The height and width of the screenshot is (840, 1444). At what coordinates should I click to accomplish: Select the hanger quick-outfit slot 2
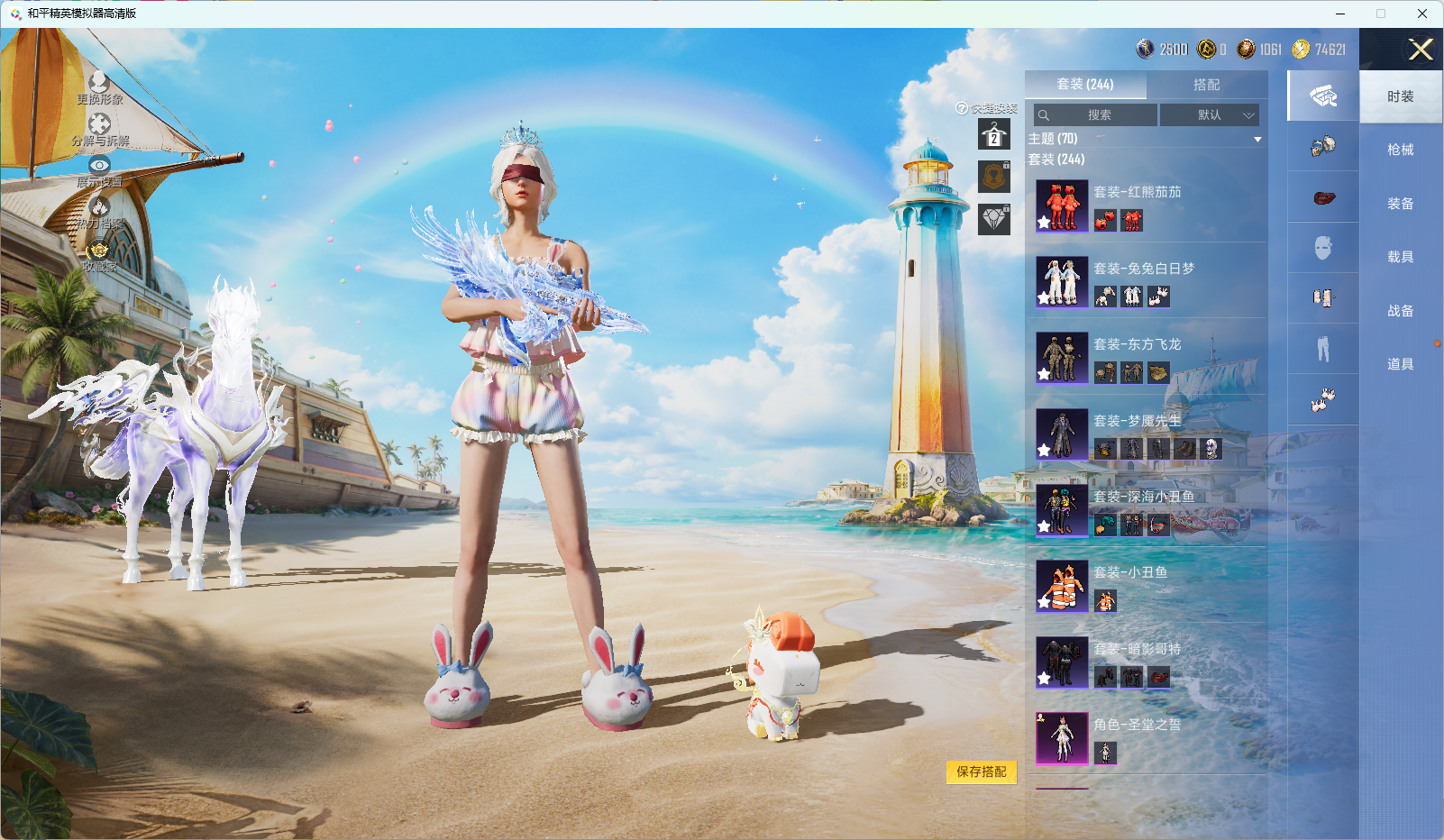point(994,135)
